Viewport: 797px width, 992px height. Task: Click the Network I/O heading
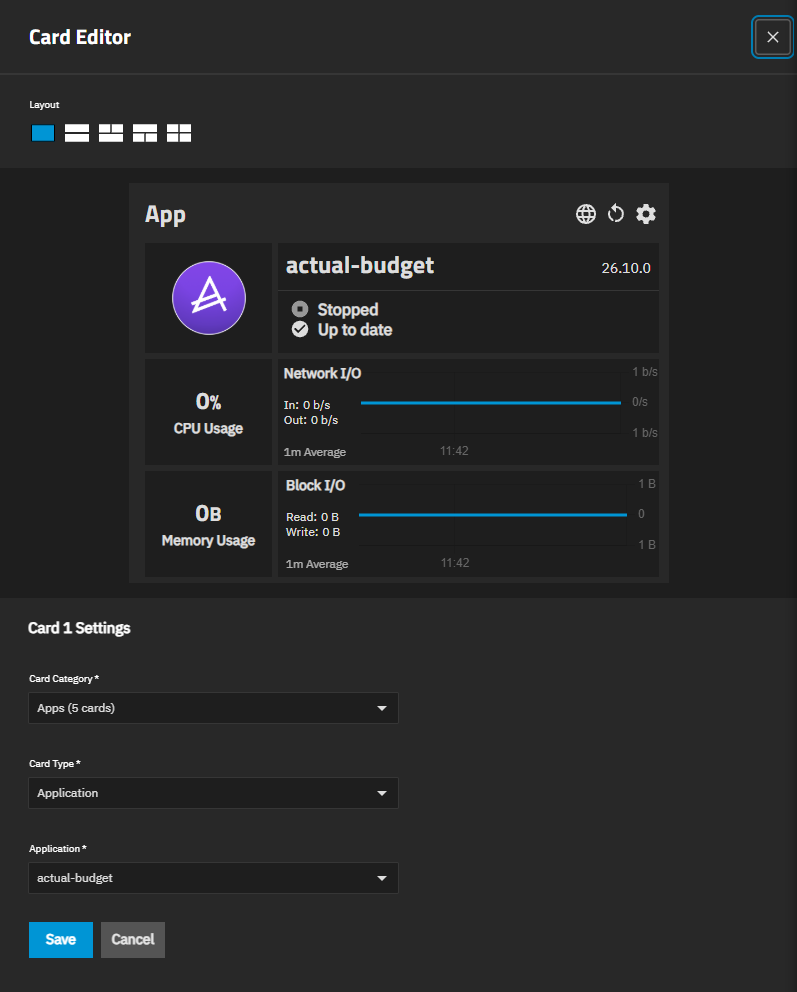point(323,373)
